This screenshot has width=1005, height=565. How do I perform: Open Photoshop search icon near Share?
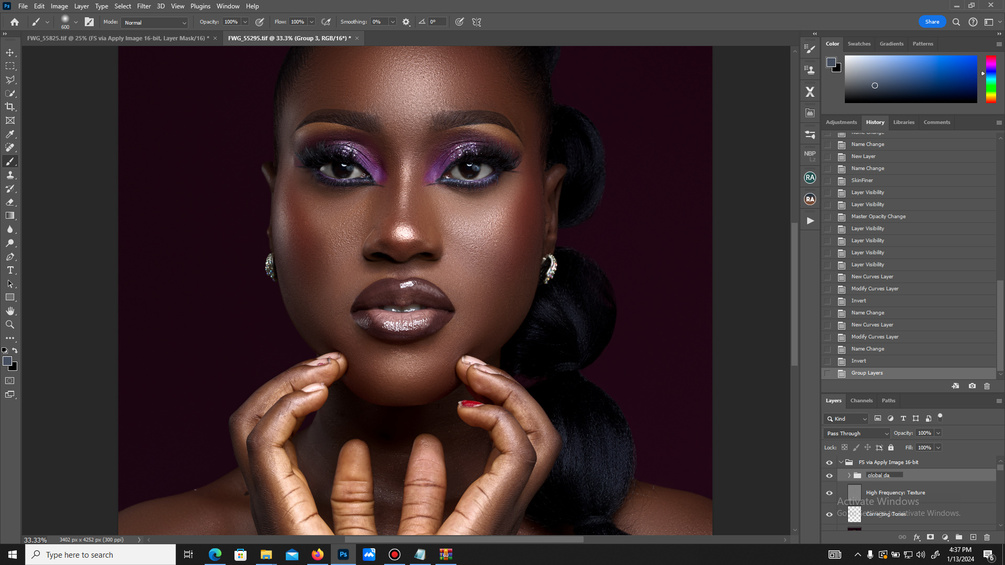pos(956,22)
